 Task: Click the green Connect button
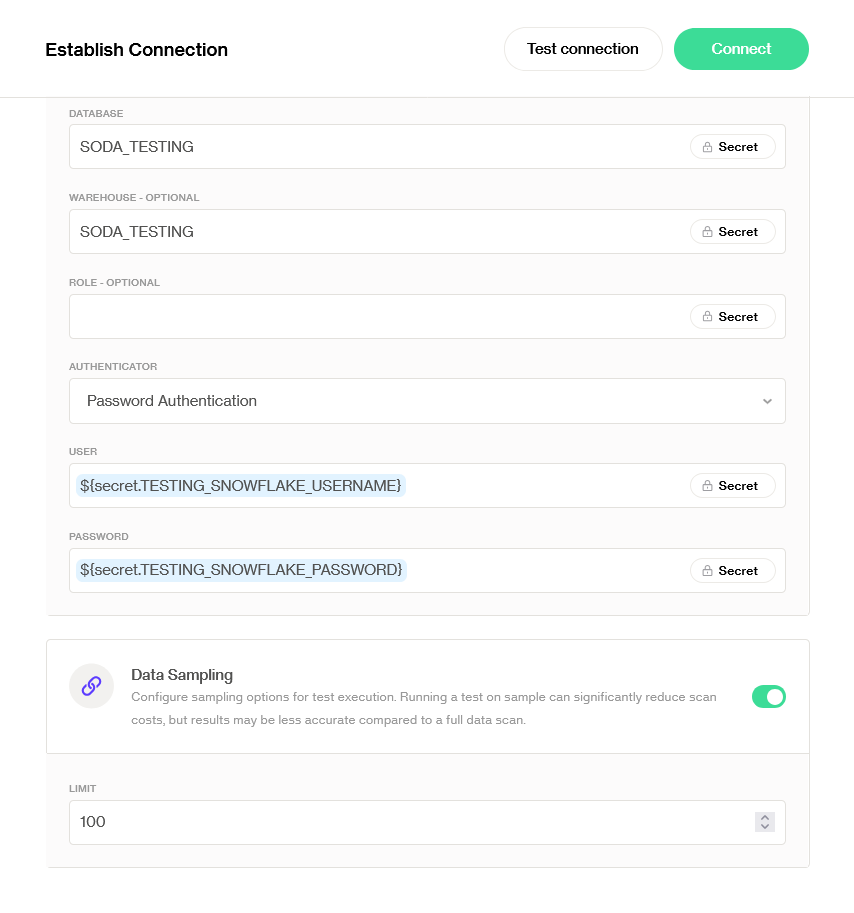741,49
